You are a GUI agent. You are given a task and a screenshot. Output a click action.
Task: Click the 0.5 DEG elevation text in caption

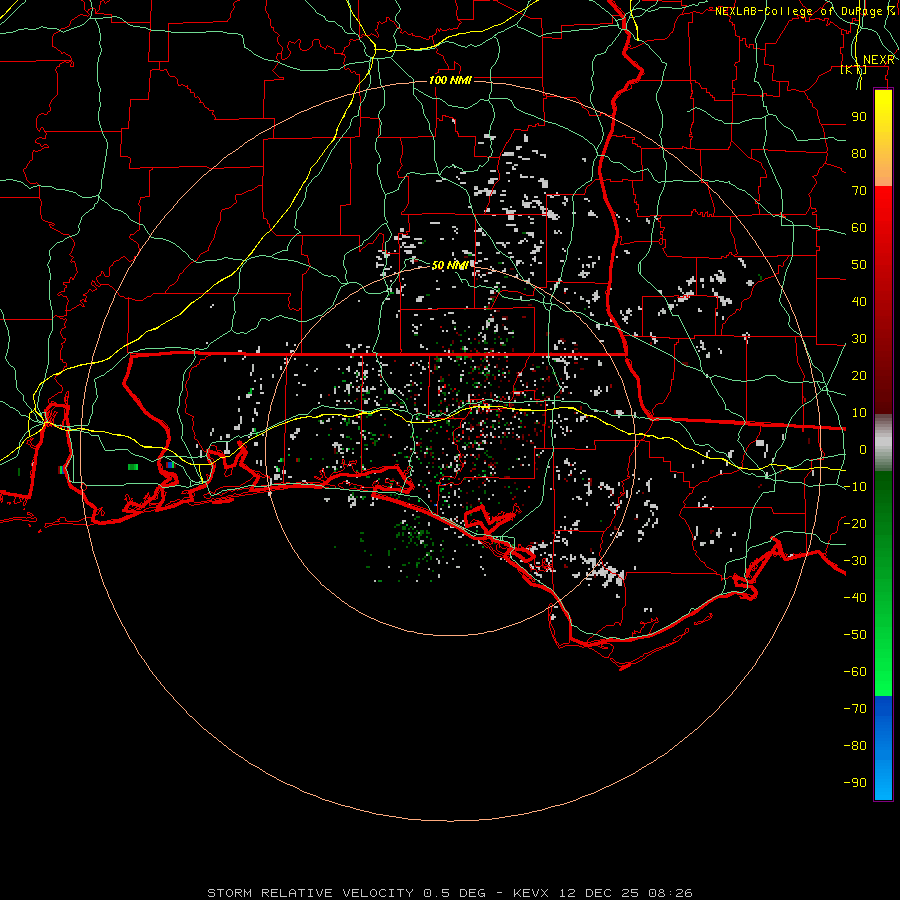[455, 893]
